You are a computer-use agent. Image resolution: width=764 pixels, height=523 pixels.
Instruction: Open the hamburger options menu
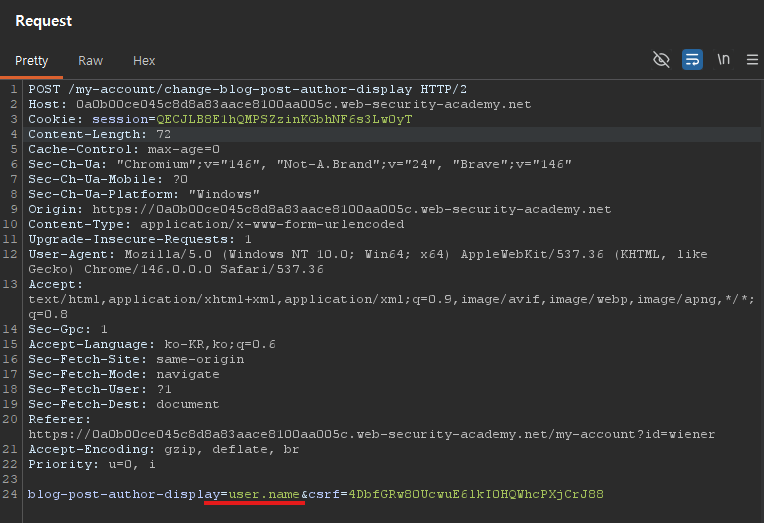point(752,60)
